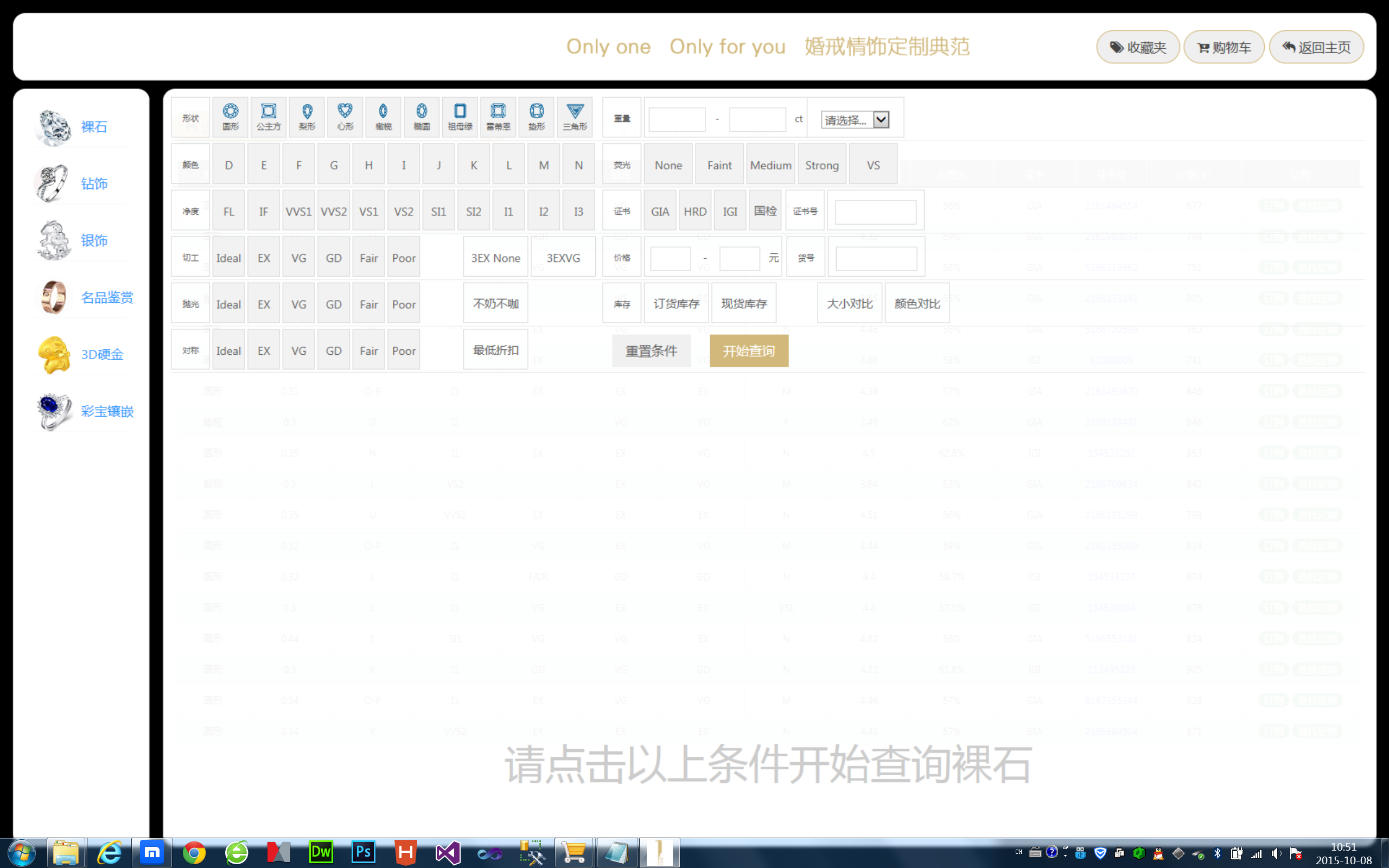
Task: Open Windows Explorer folder in taskbar
Action: [x=66, y=853]
